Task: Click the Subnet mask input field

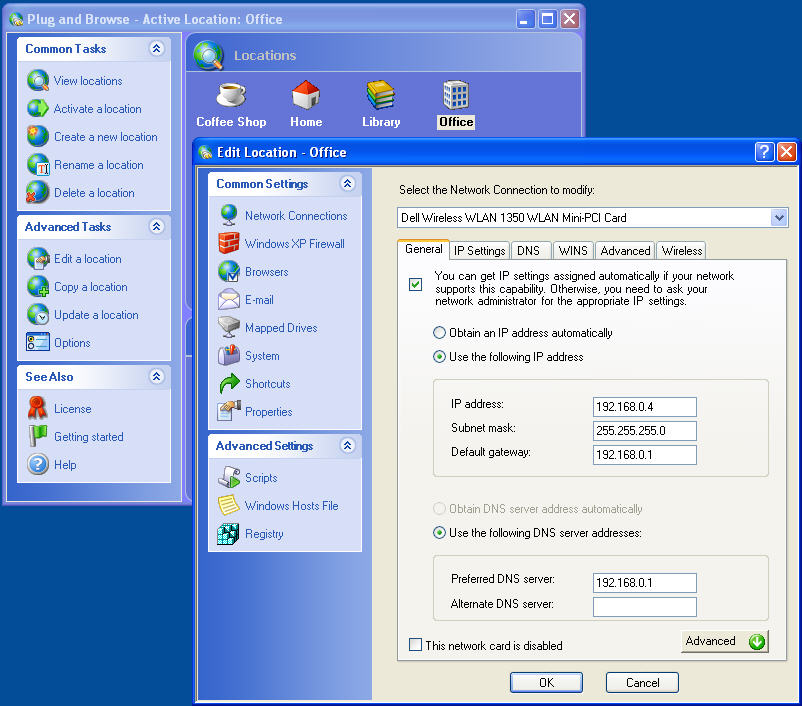Action: [644, 431]
